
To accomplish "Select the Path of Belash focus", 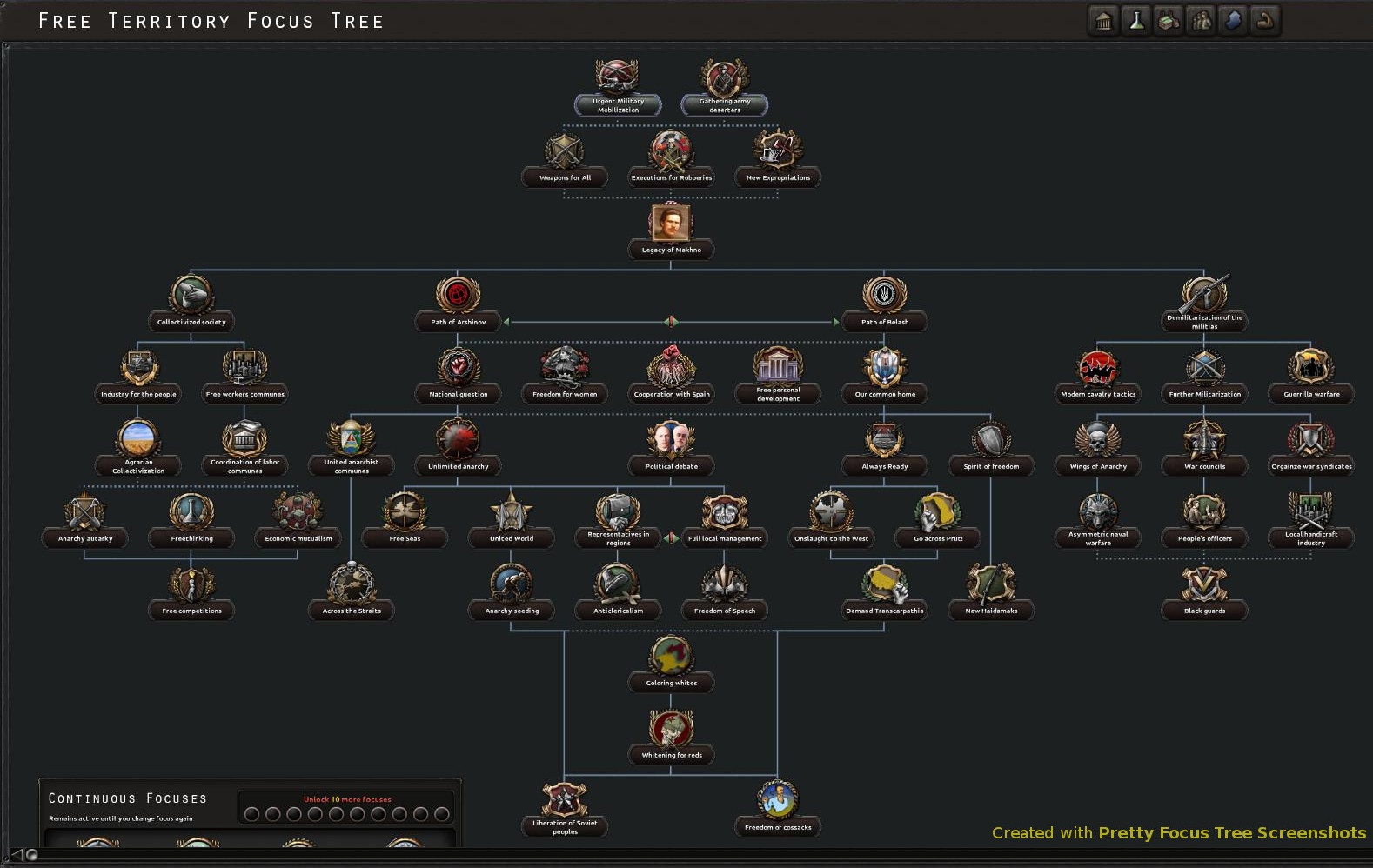I will pyautogui.click(x=884, y=304).
